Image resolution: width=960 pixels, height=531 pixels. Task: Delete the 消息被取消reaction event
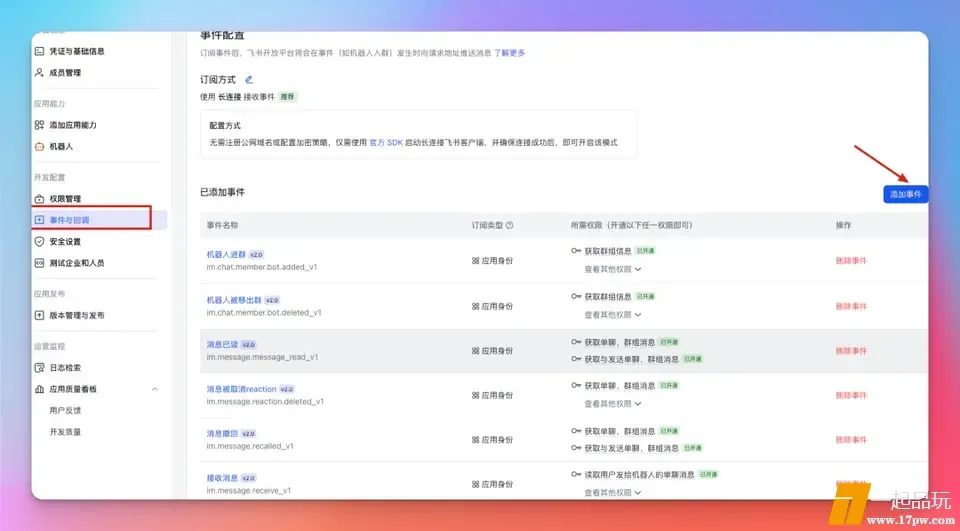pyautogui.click(x=851, y=396)
